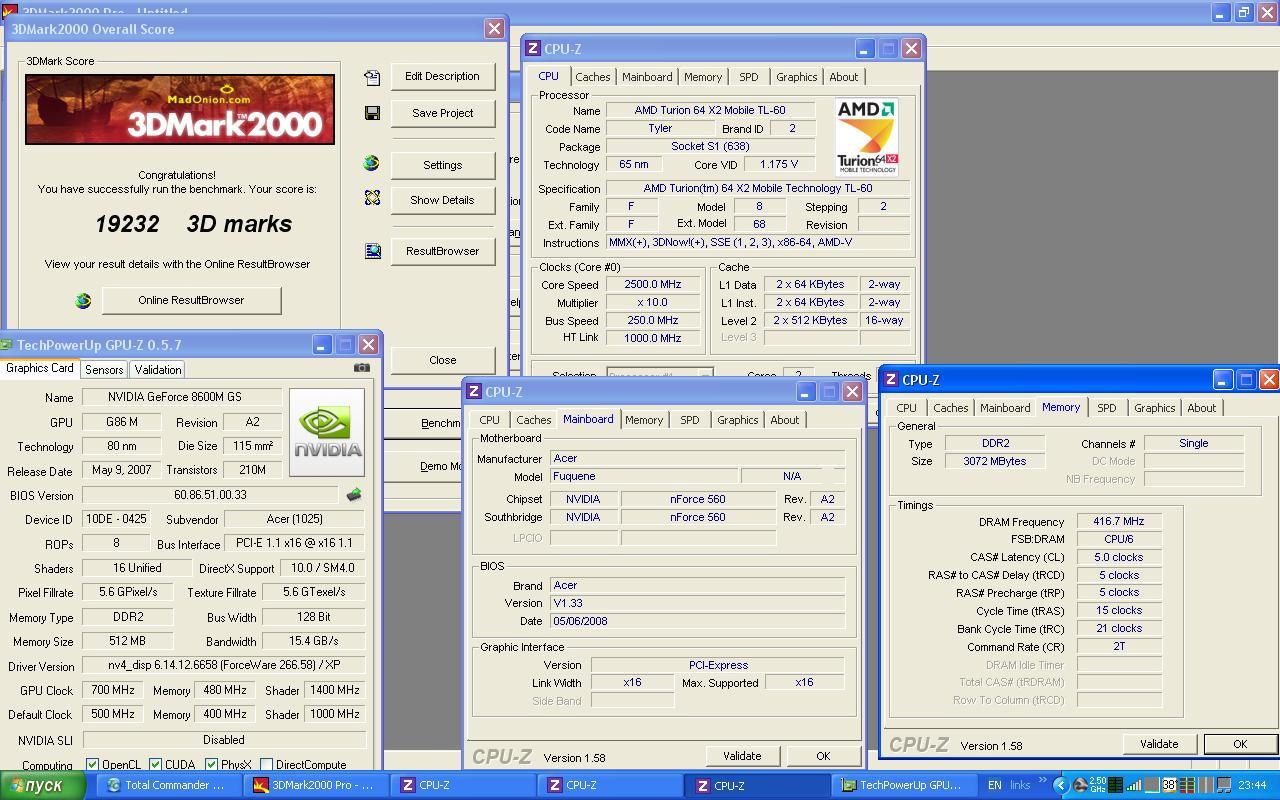This screenshot has width=1280, height=800.
Task: Save the BIOS using the chip icon
Action: coord(354,494)
